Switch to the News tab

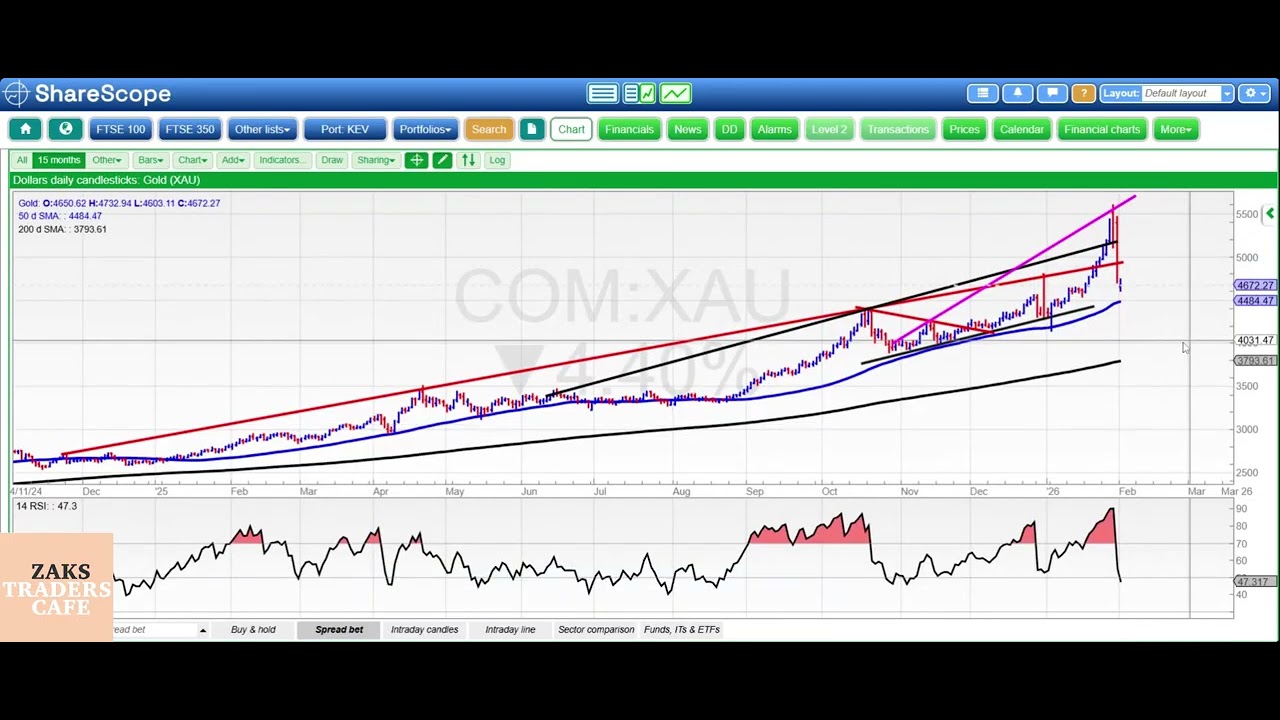tap(688, 129)
